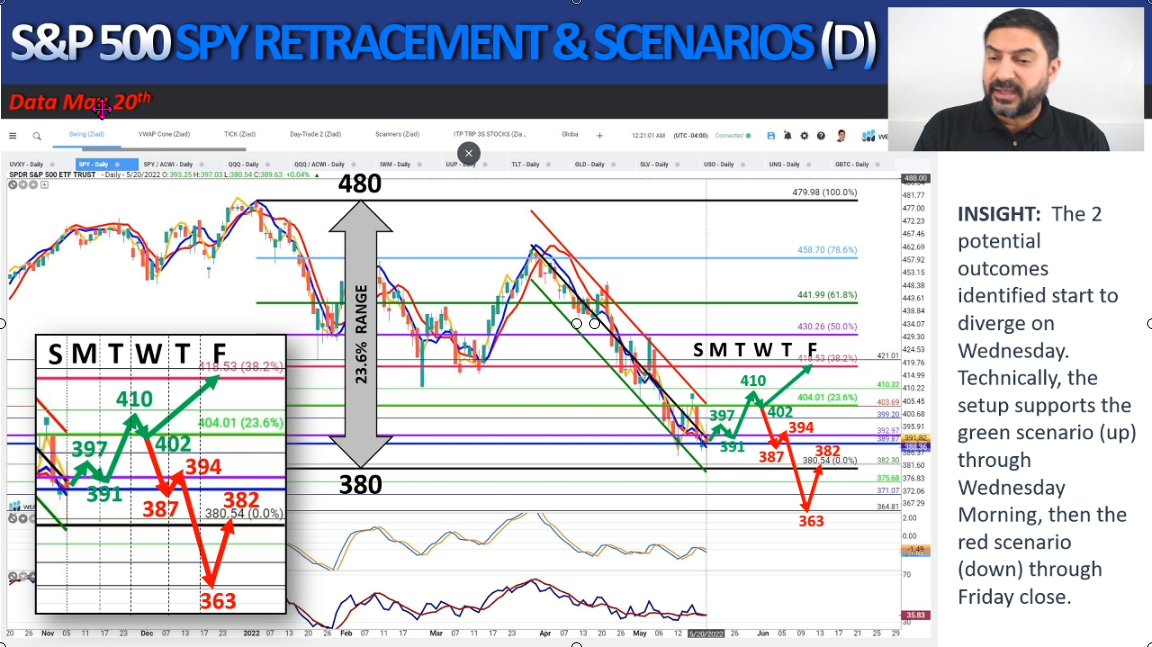This screenshot has width=1152, height=647.
Task: Open the (UTC-04:00) timezone selector
Action: (x=691, y=136)
